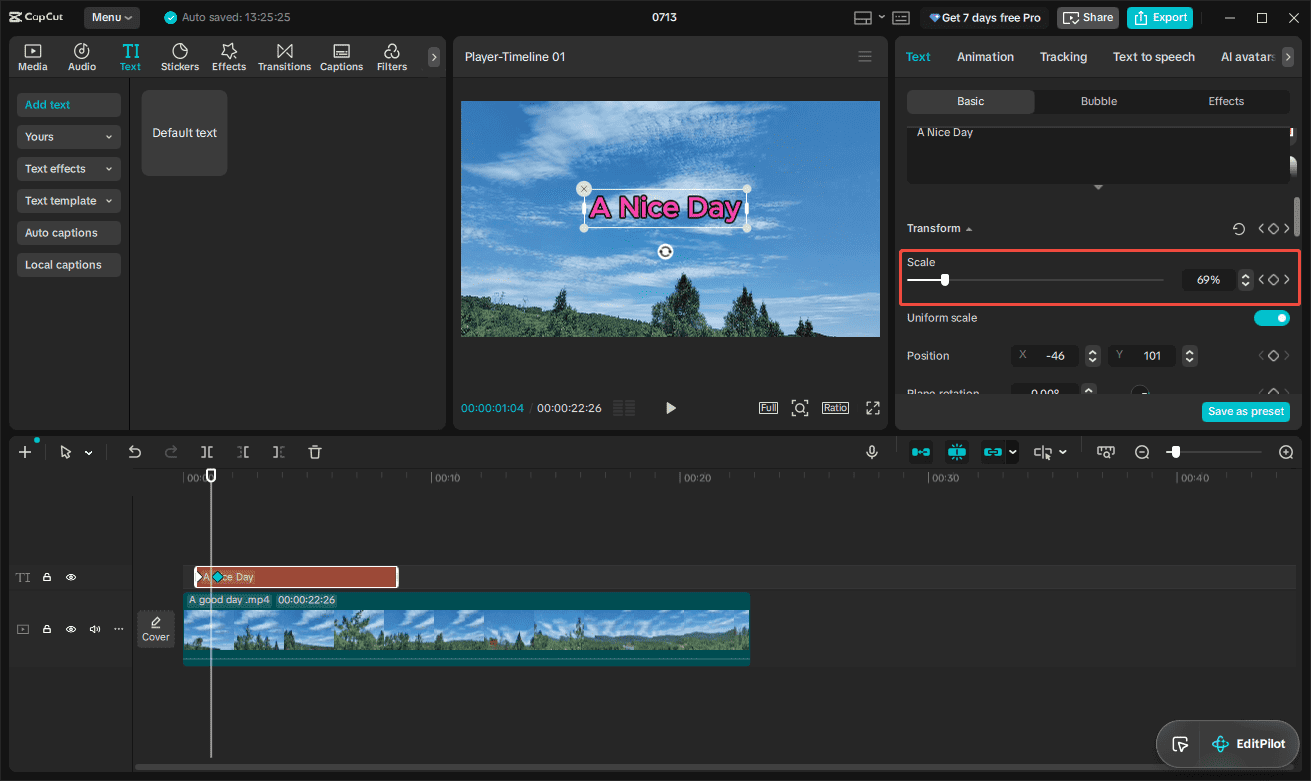Click Save as preset
Image resolution: width=1311 pixels, height=781 pixels.
tap(1246, 412)
